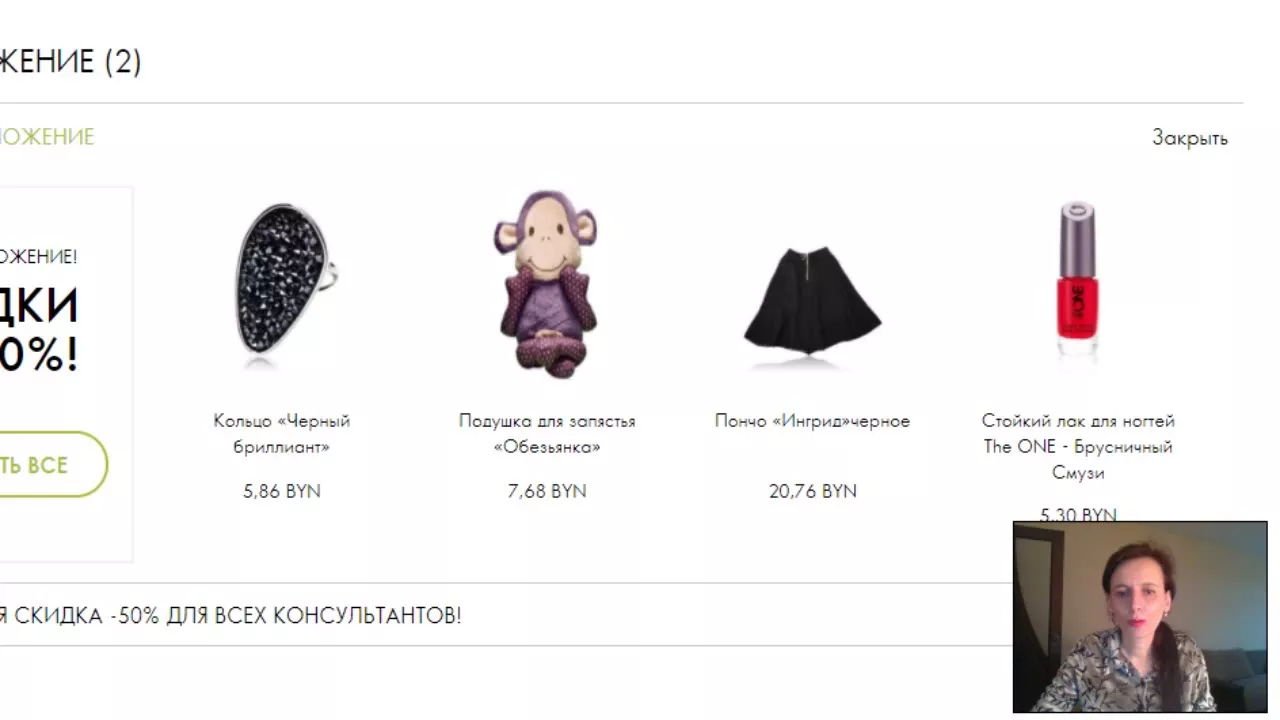This screenshot has height=720, width=1280.
Task: Select the green offer tab label
Action: tap(46, 137)
